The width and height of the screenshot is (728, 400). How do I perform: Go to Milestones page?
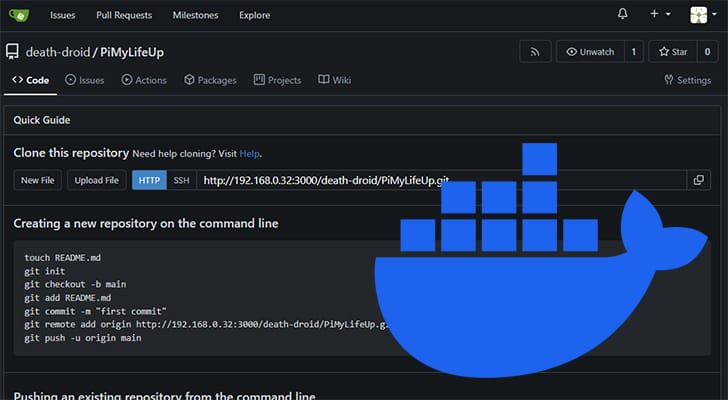(195, 15)
